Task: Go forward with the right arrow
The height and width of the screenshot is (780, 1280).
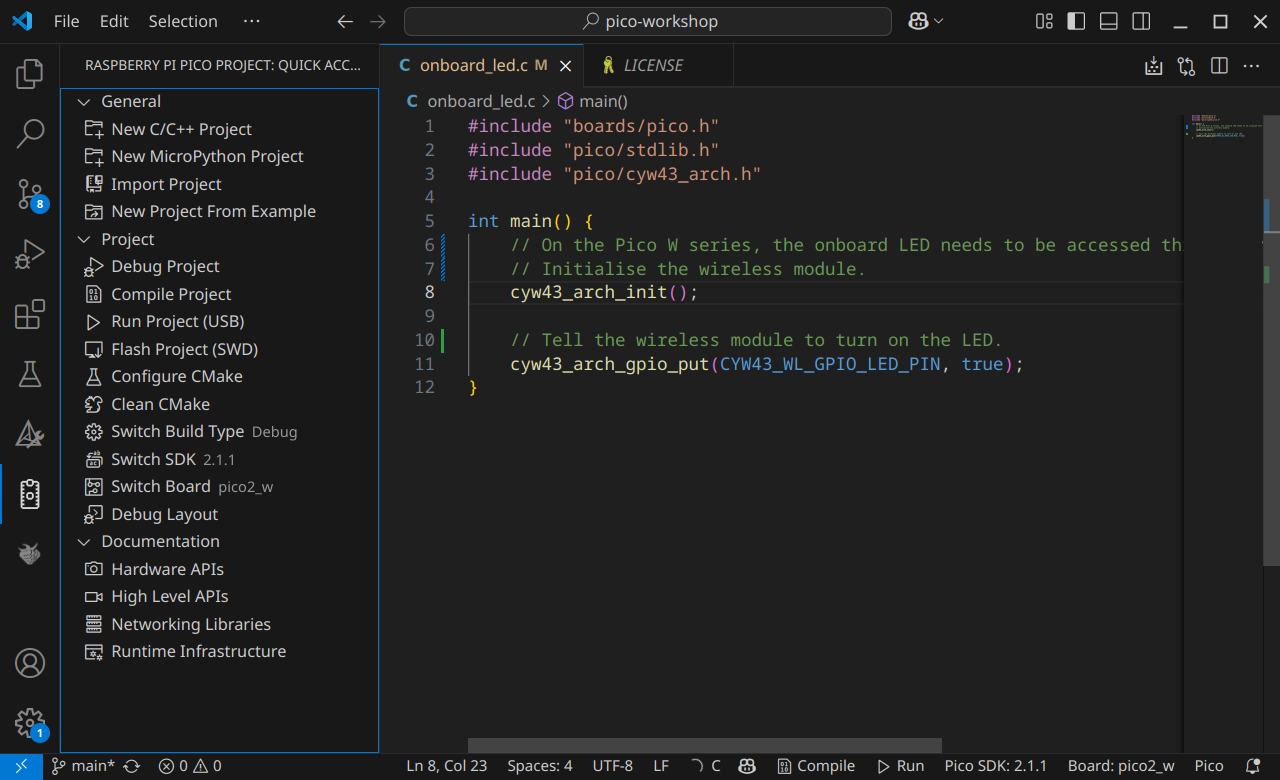Action: pos(377,21)
